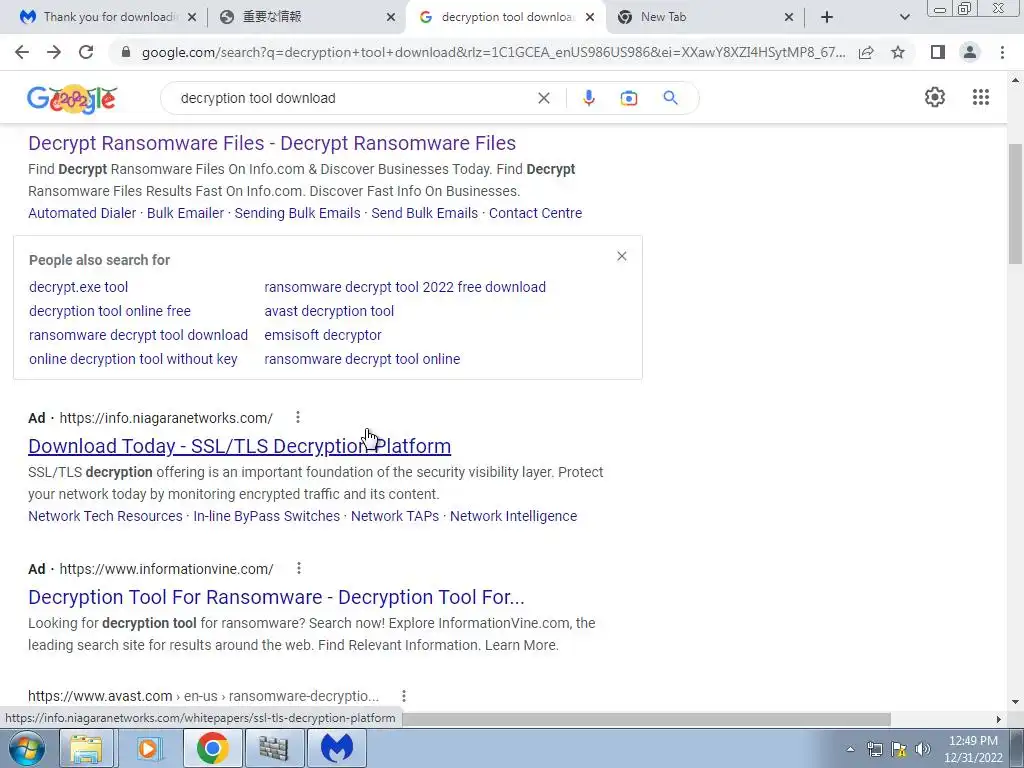The width and height of the screenshot is (1024, 768).
Task: Bookmark this page with the star icon
Action: pyautogui.click(x=898, y=52)
